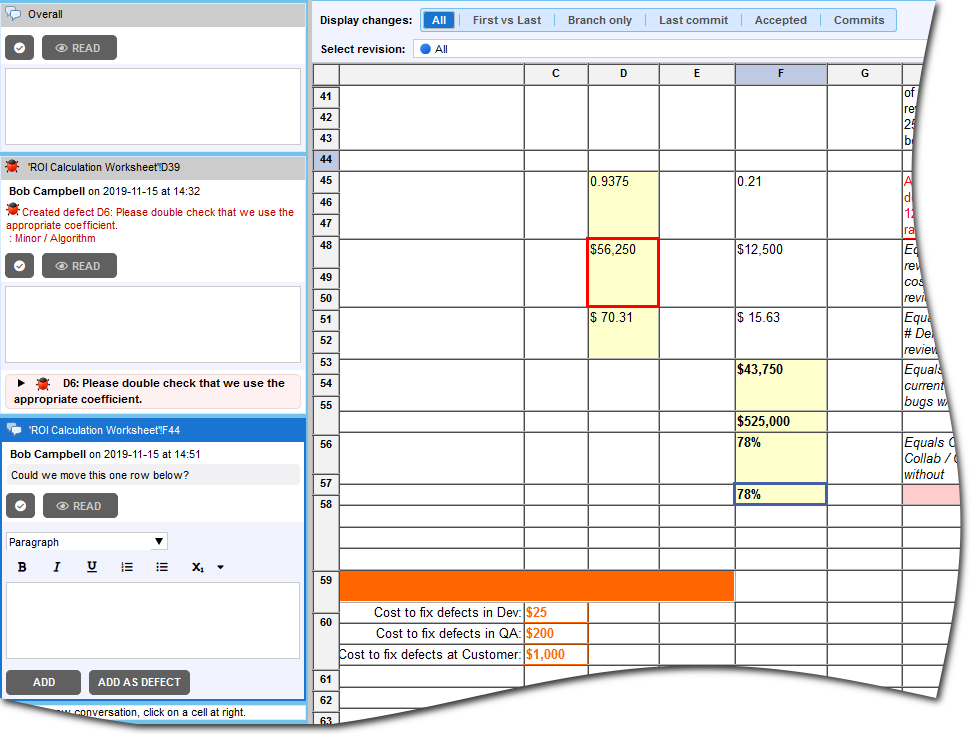
Task: Click the F44 comment text area
Action: (x=153, y=620)
